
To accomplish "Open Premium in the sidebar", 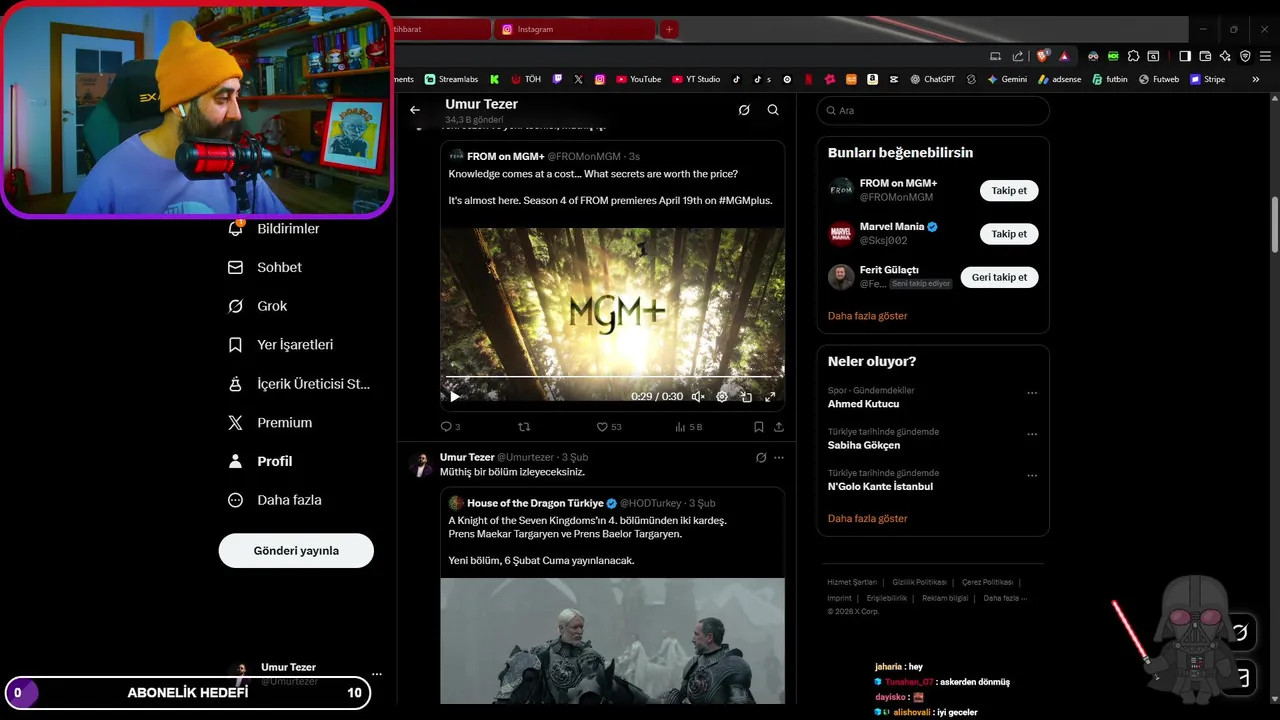I will tap(270, 423).
